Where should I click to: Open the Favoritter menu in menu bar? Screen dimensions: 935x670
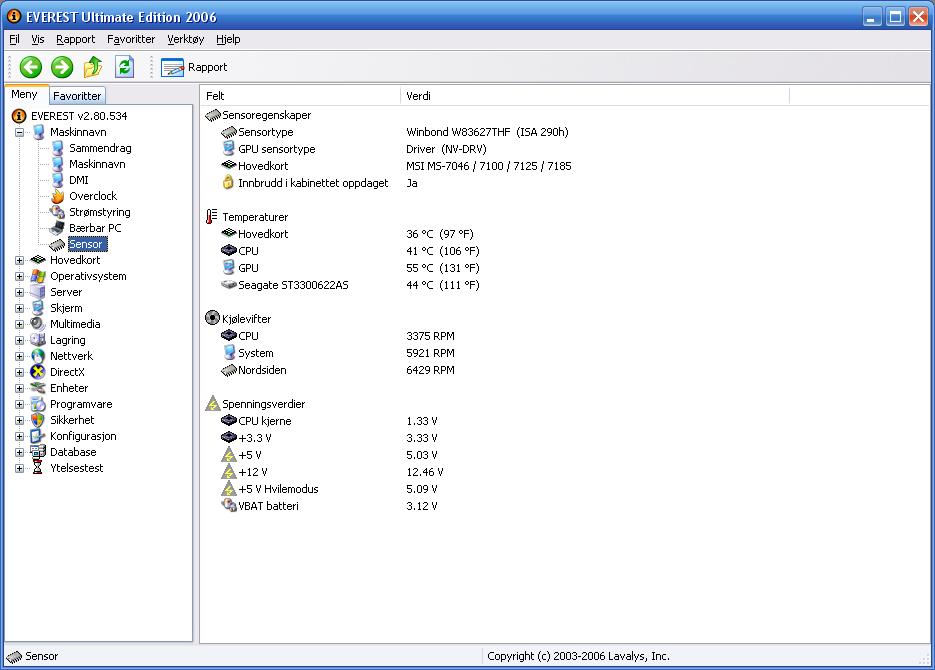(131, 39)
